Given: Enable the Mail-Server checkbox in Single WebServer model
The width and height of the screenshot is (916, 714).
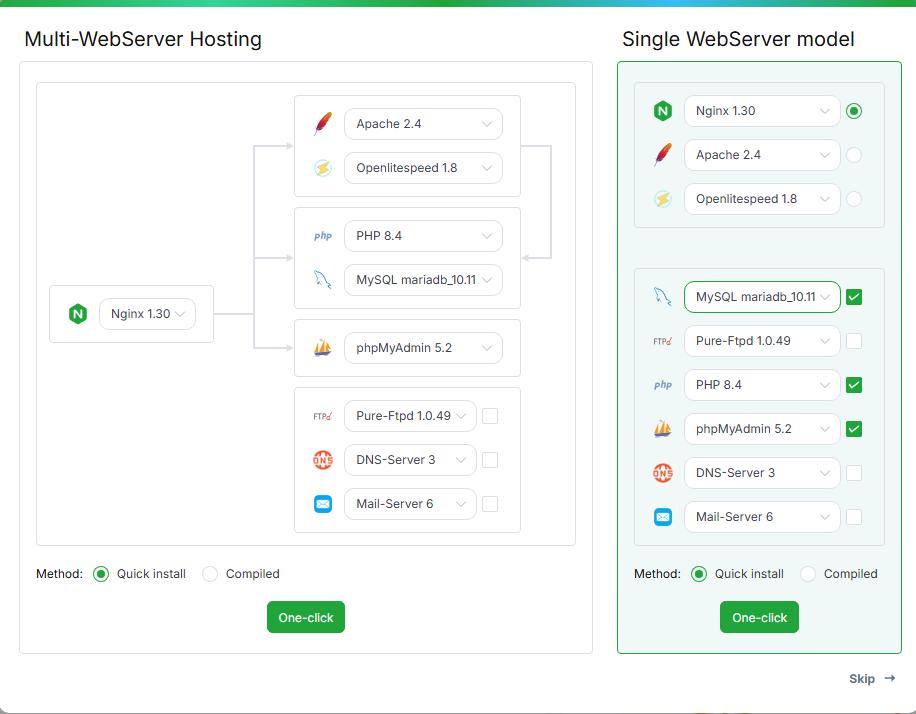Looking at the screenshot, I should (x=854, y=517).
